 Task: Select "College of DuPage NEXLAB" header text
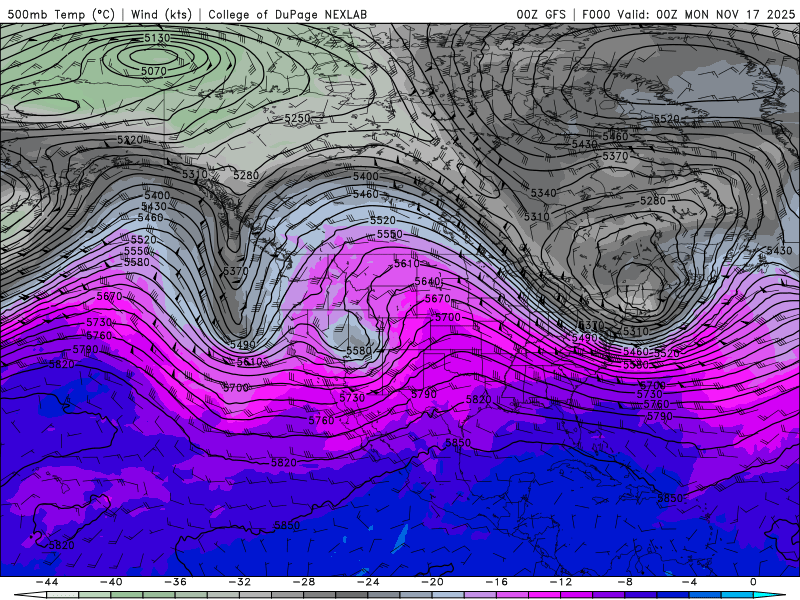(287, 14)
